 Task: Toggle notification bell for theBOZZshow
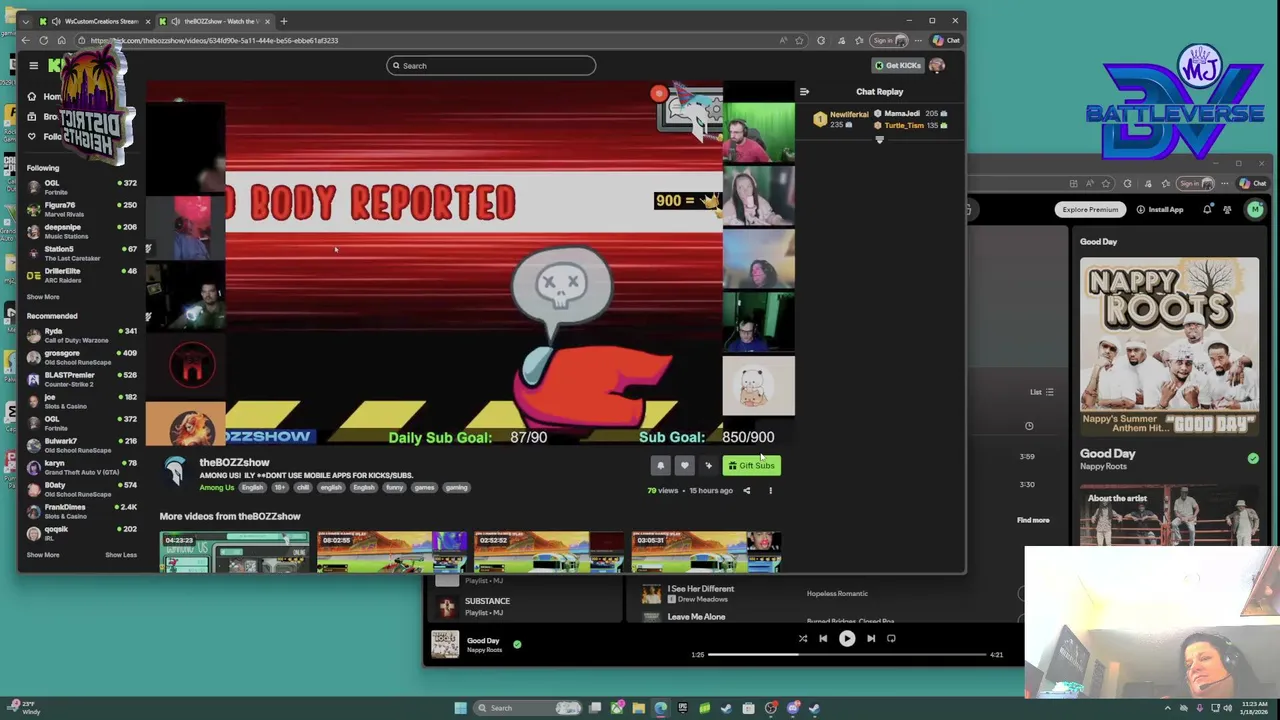click(660, 465)
